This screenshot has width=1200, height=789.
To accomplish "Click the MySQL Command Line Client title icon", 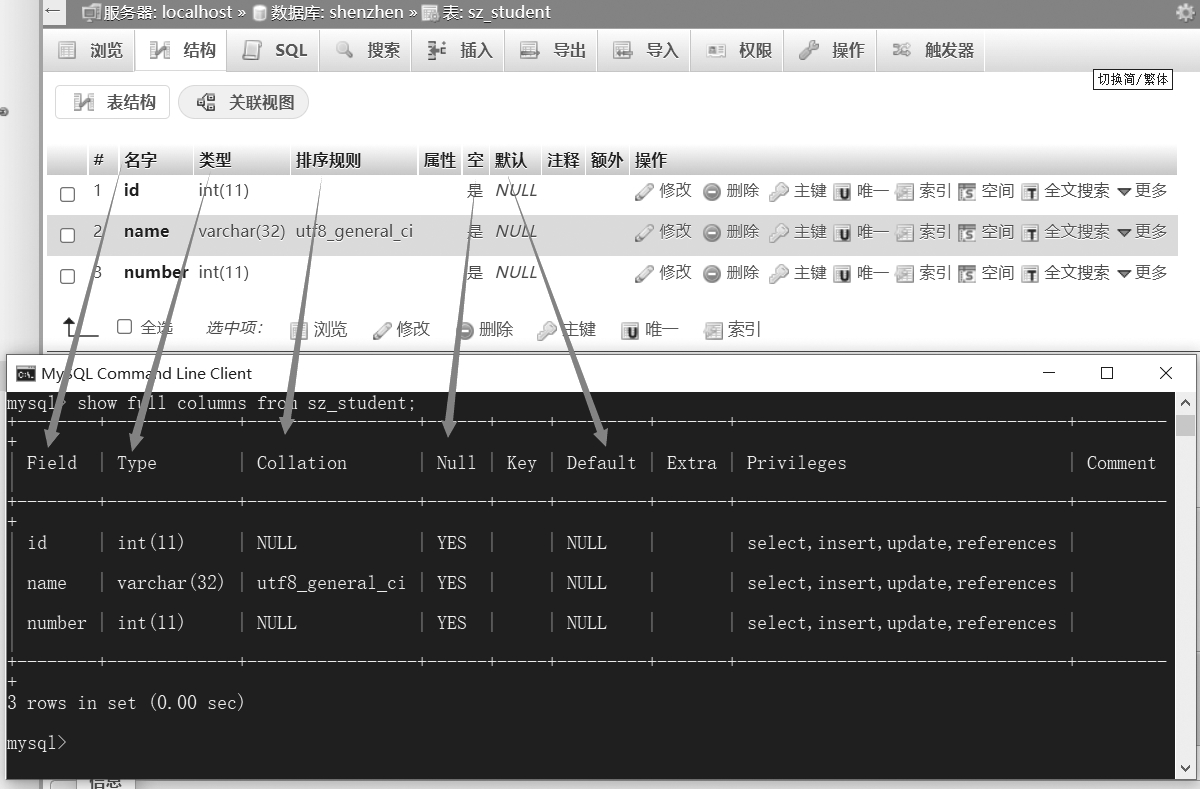I will click(26, 374).
